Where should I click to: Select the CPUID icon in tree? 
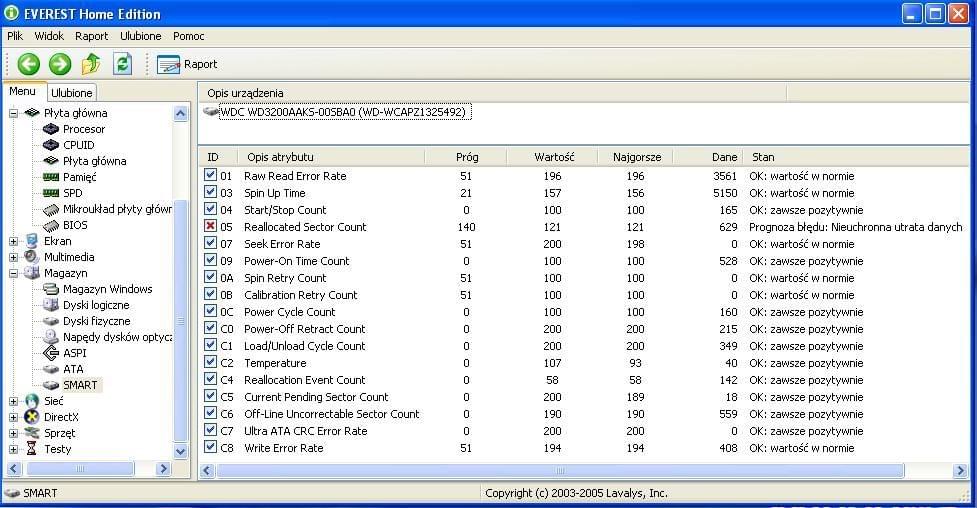(50, 145)
